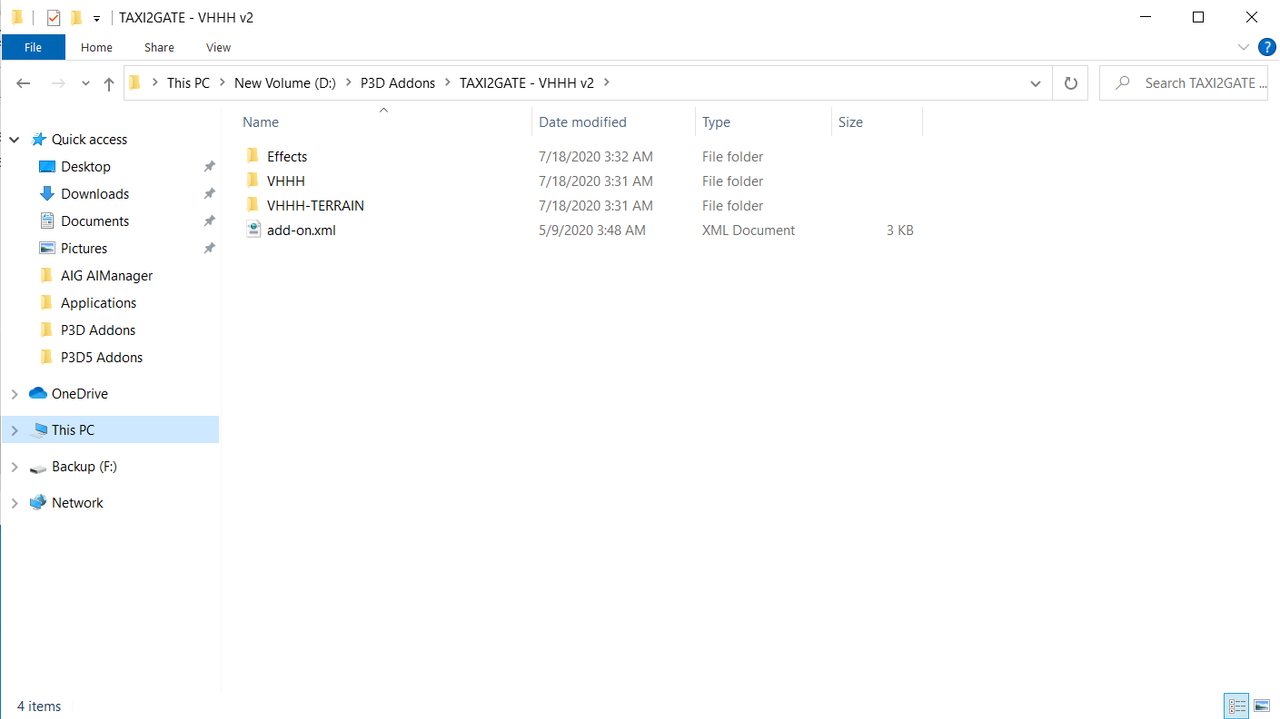Open the previous locations address dropdown
Screen dimensions: 1280x719
1035,83
